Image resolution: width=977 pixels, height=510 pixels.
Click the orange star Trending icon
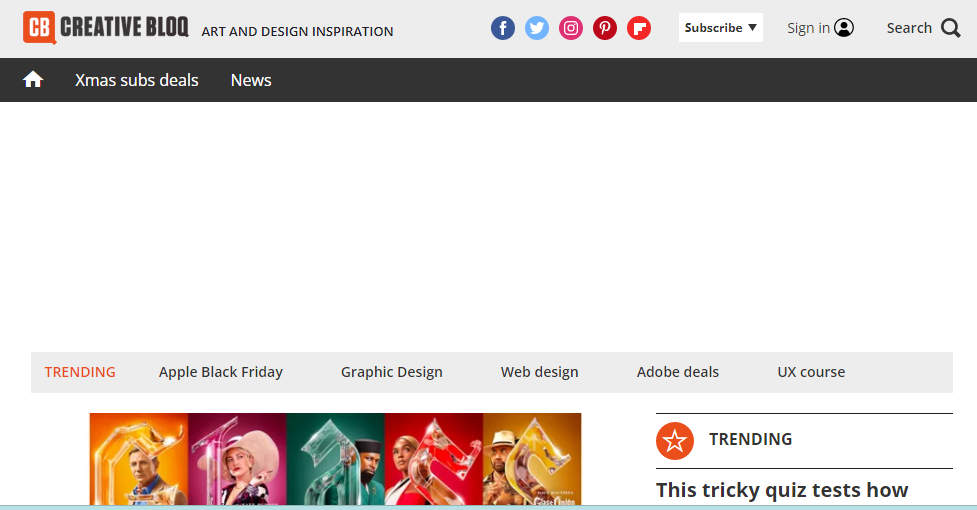tap(675, 441)
